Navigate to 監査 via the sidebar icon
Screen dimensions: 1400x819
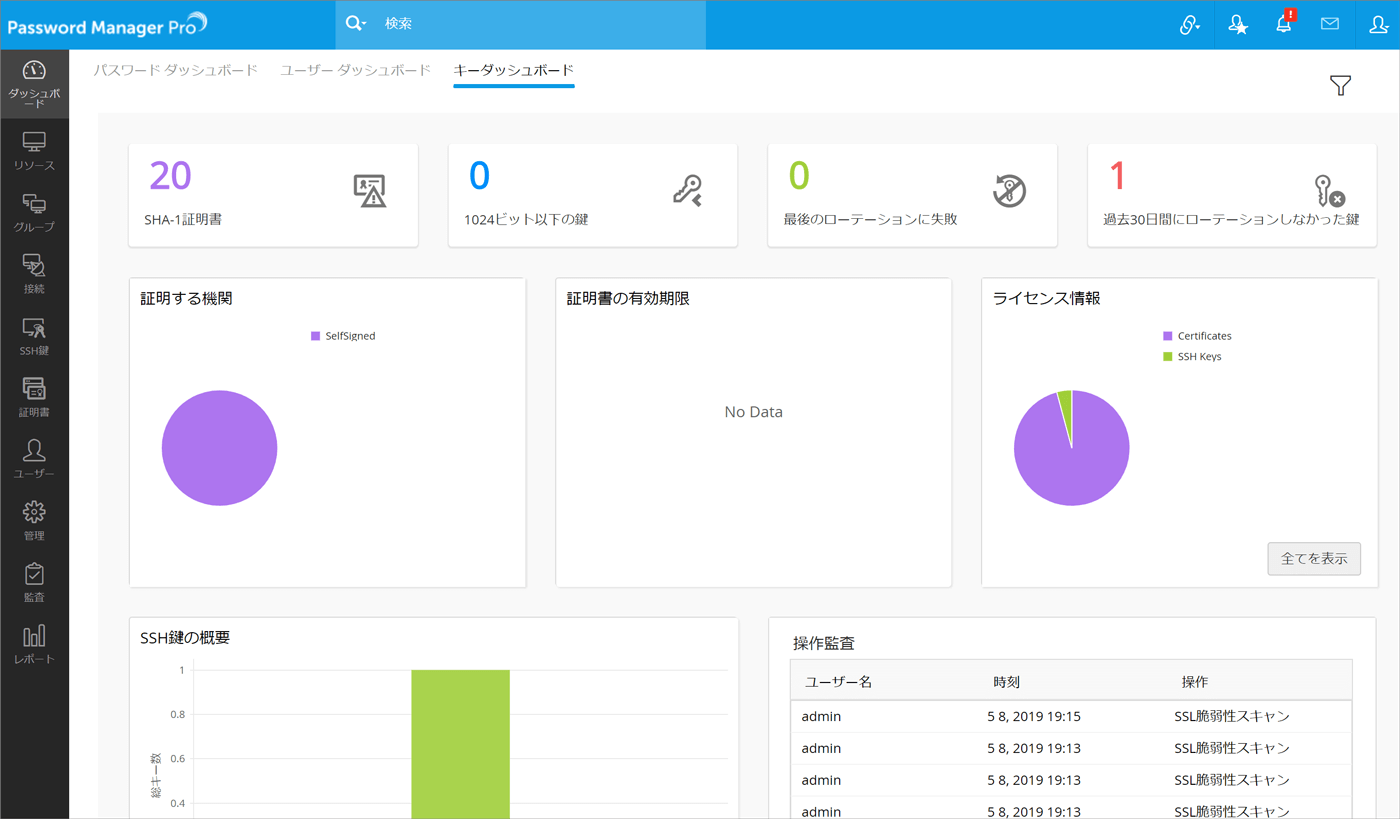tap(34, 582)
